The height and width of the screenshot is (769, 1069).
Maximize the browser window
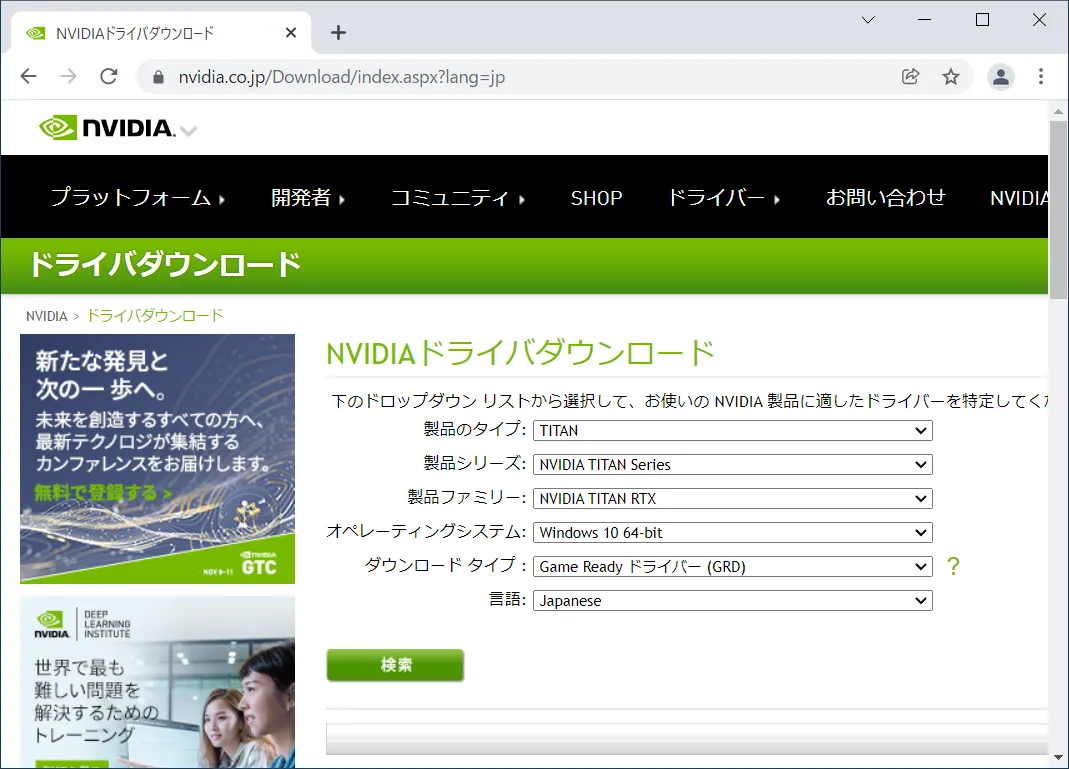click(x=982, y=20)
